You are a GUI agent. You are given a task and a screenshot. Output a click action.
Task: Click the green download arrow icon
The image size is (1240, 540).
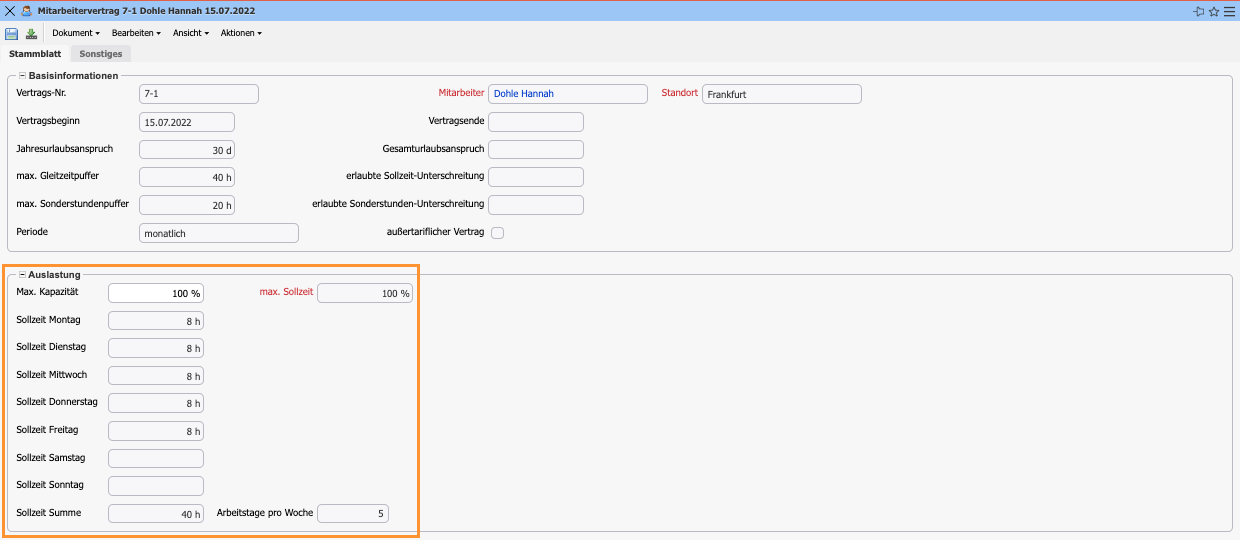point(31,33)
